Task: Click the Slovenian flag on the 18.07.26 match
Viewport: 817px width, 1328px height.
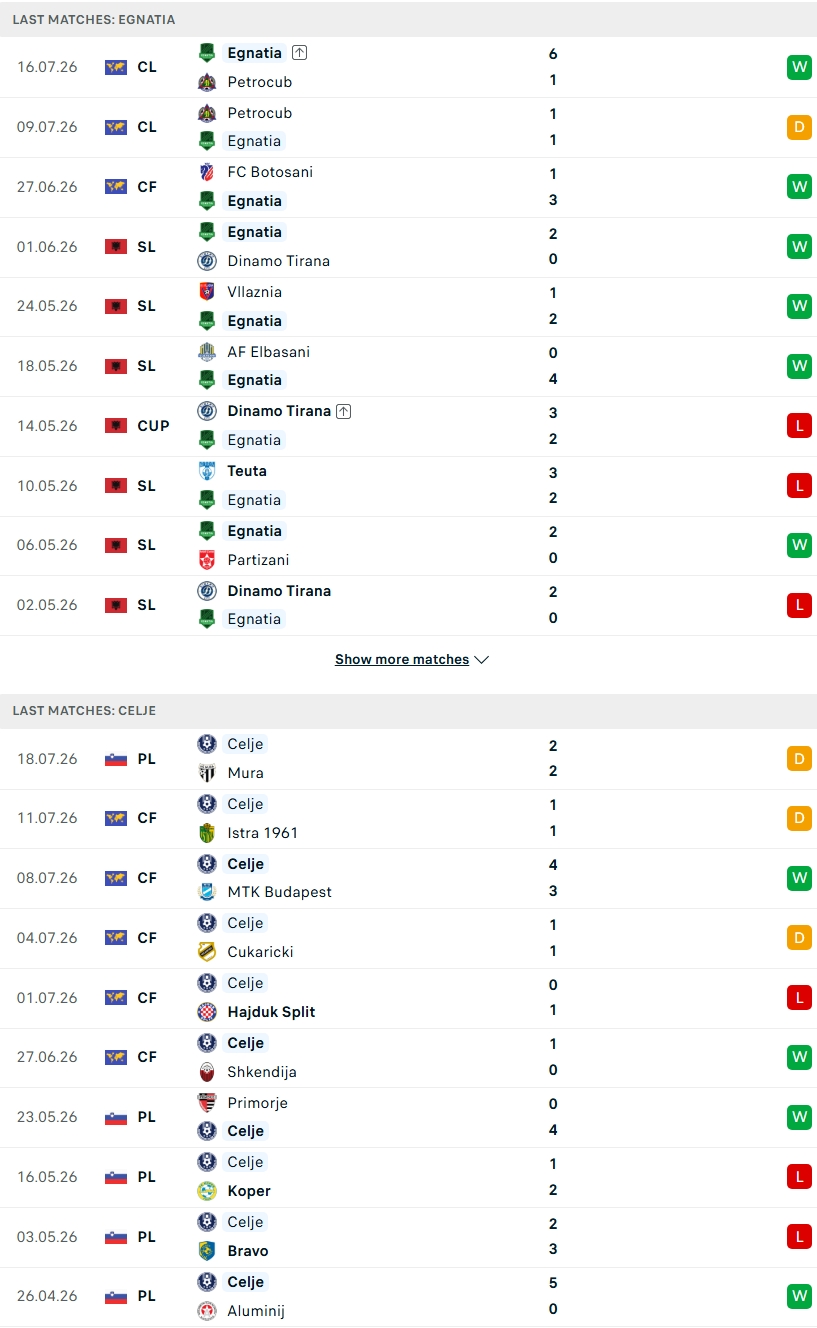Action: point(116,759)
